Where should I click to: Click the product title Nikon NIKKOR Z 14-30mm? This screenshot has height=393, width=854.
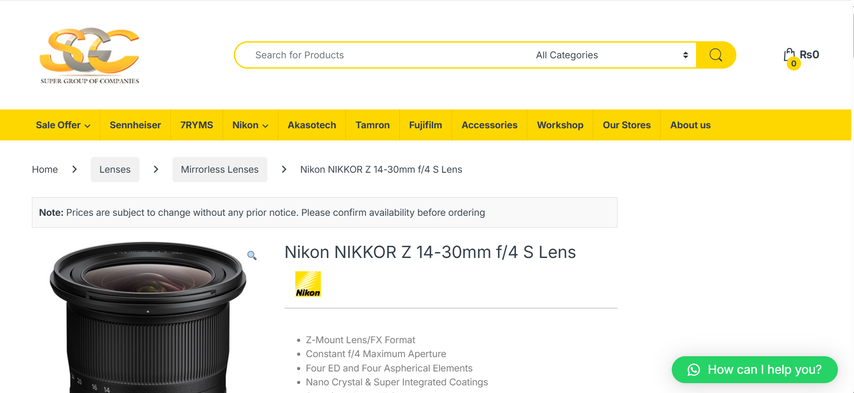click(x=430, y=252)
